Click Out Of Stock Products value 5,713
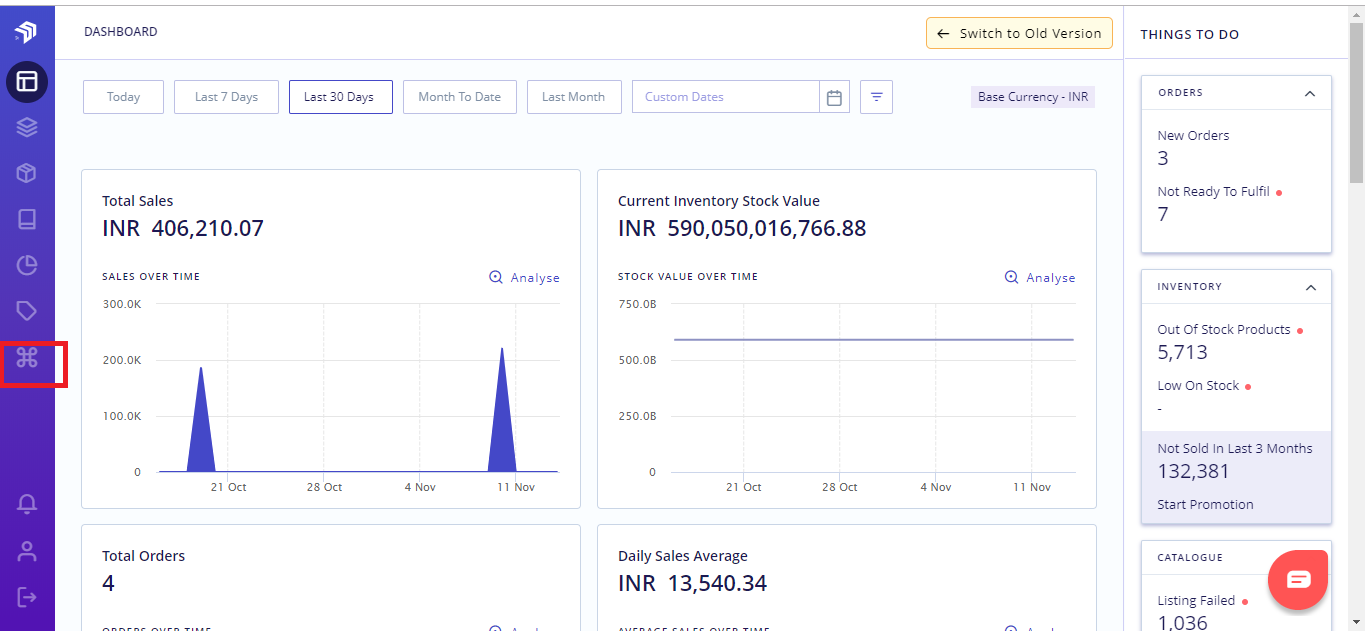Screen dimensions: 1365x631 coord(1183,352)
